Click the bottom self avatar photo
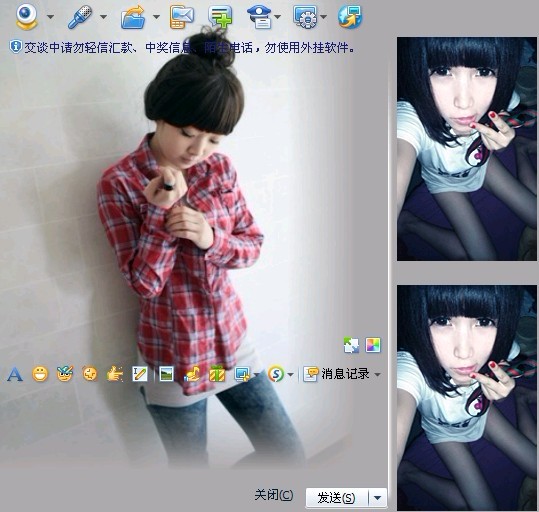 (x=467, y=397)
